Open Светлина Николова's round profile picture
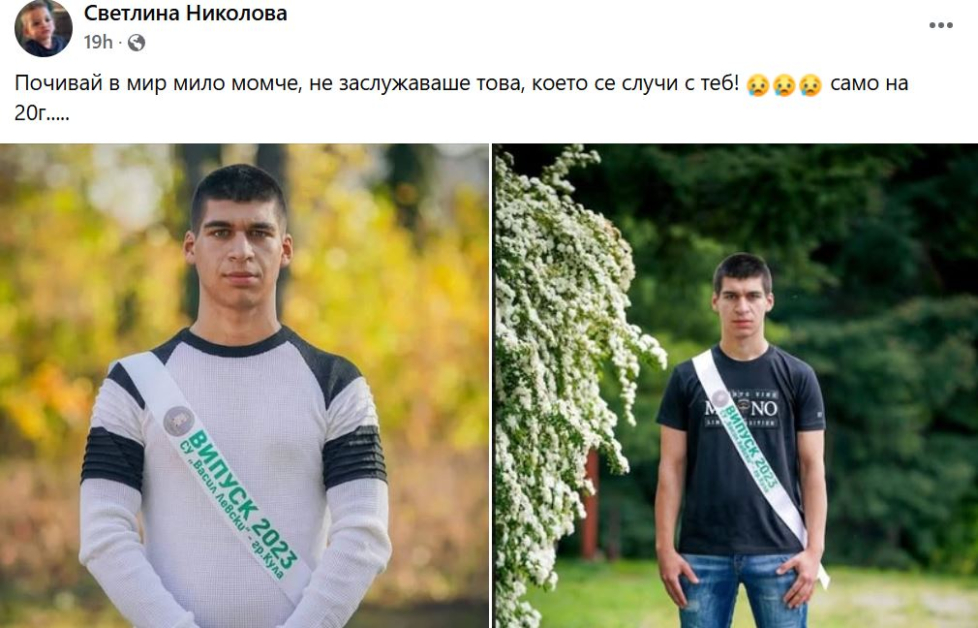Image resolution: width=978 pixels, height=628 pixels. tap(43, 28)
